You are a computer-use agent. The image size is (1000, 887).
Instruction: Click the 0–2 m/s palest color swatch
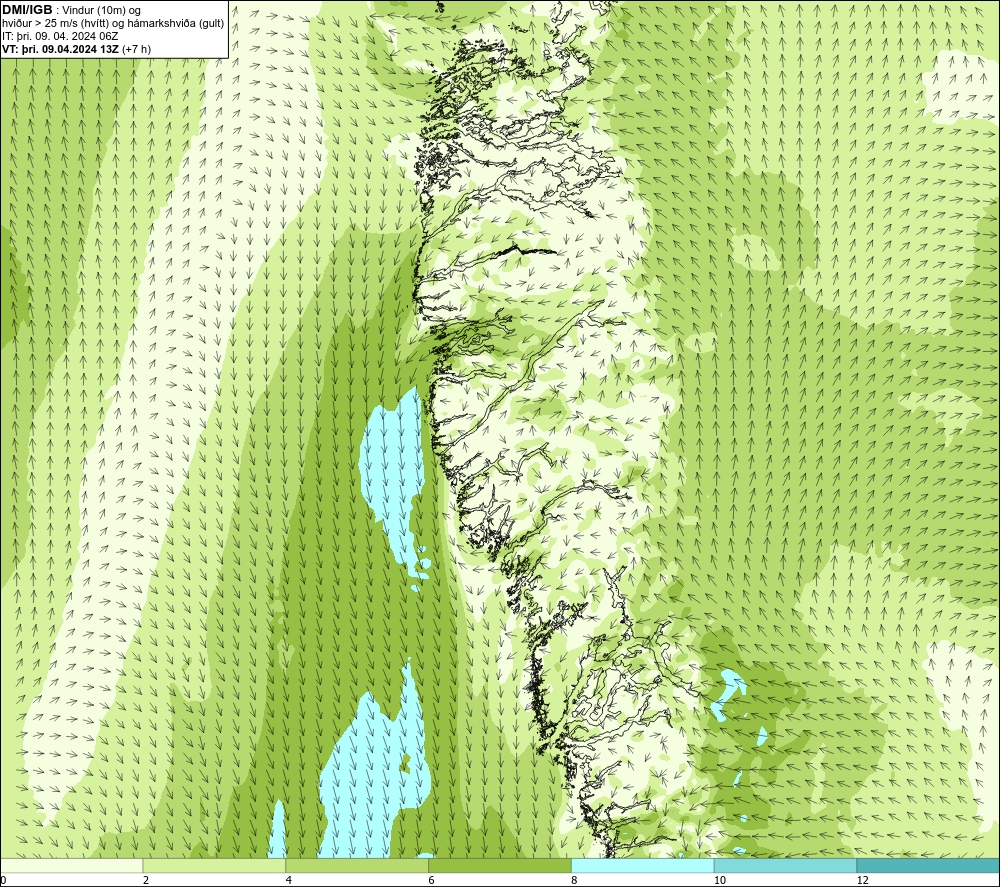pos(71,865)
